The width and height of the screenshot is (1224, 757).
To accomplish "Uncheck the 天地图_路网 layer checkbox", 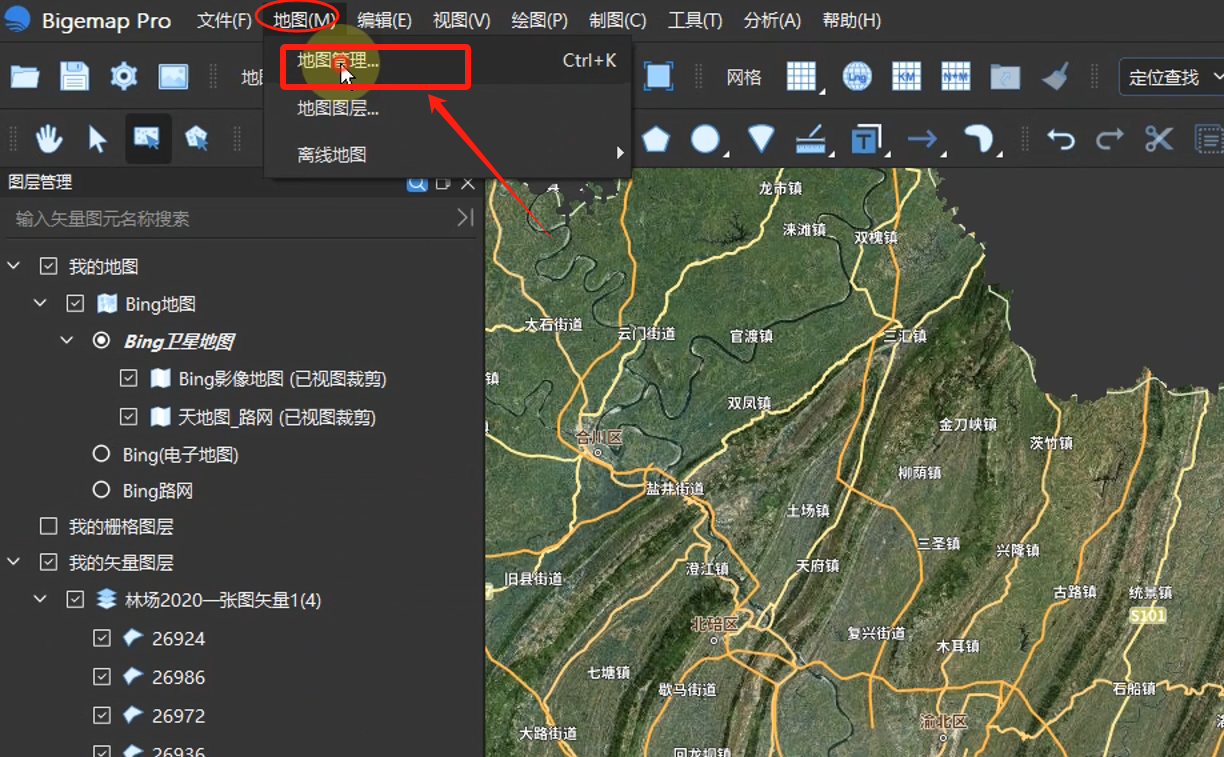I will tap(128, 416).
